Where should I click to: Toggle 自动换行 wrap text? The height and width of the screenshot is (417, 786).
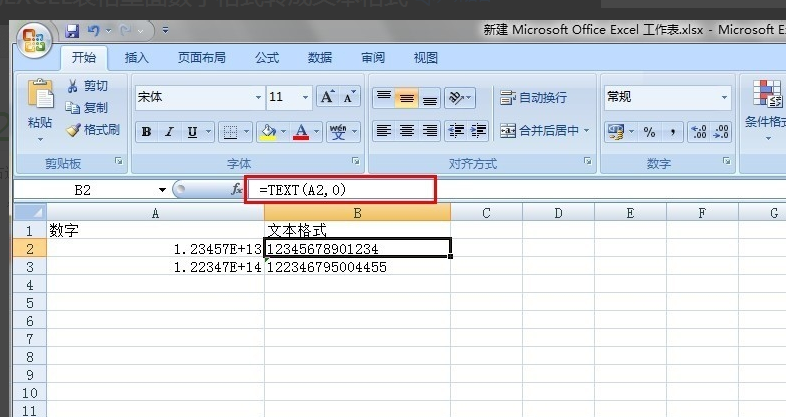[533, 97]
